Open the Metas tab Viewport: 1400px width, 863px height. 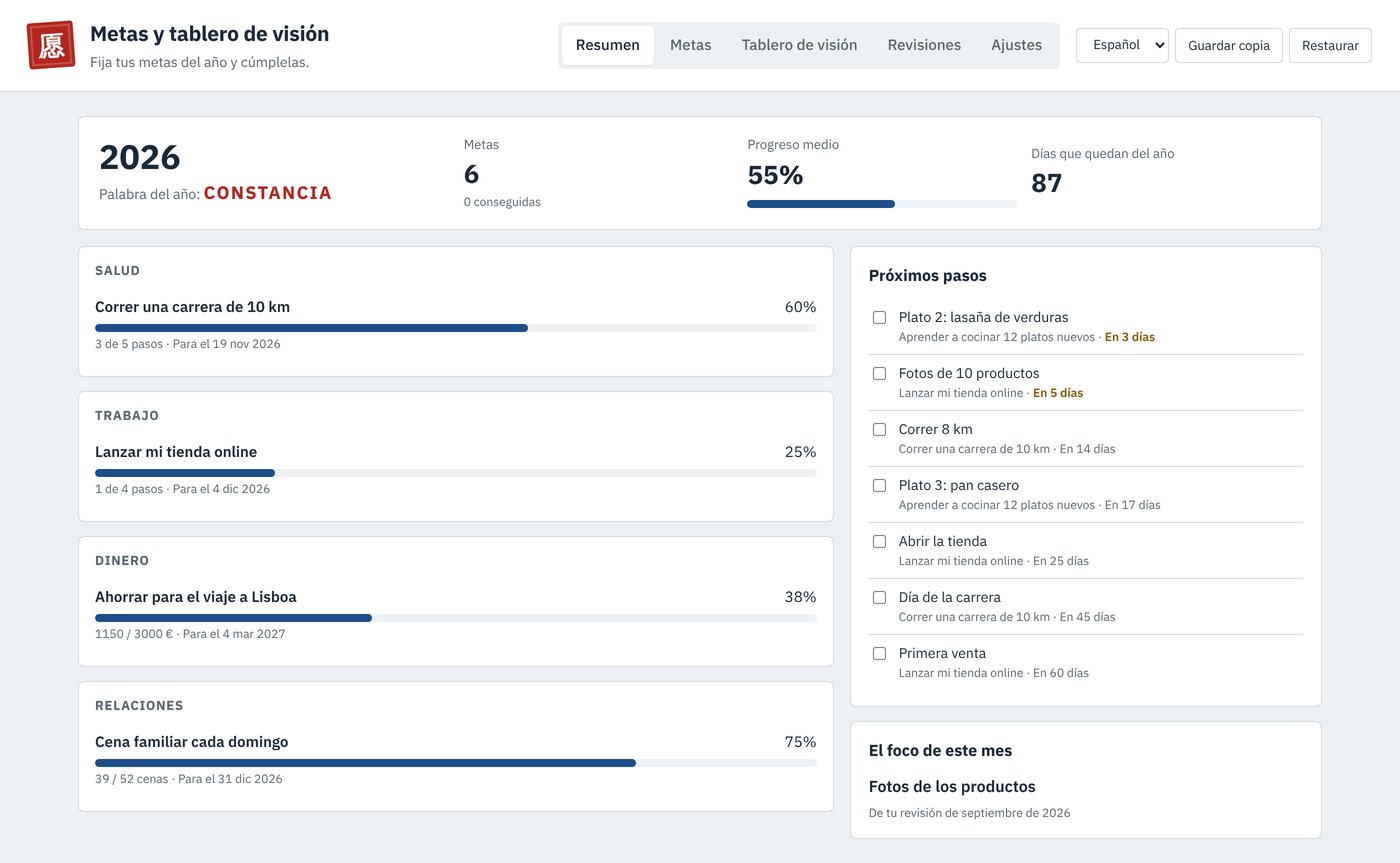[x=691, y=45]
